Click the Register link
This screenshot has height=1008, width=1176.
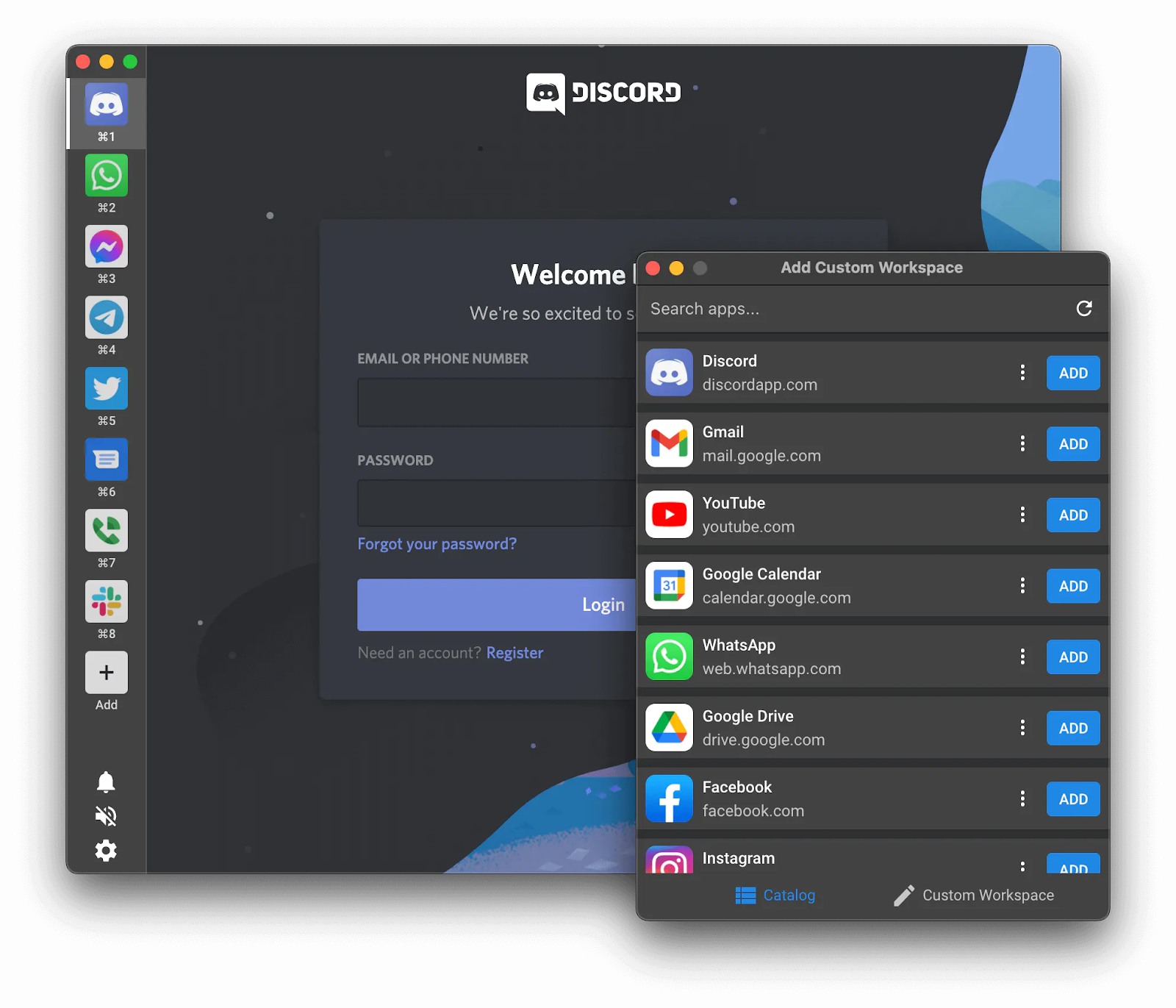click(514, 653)
